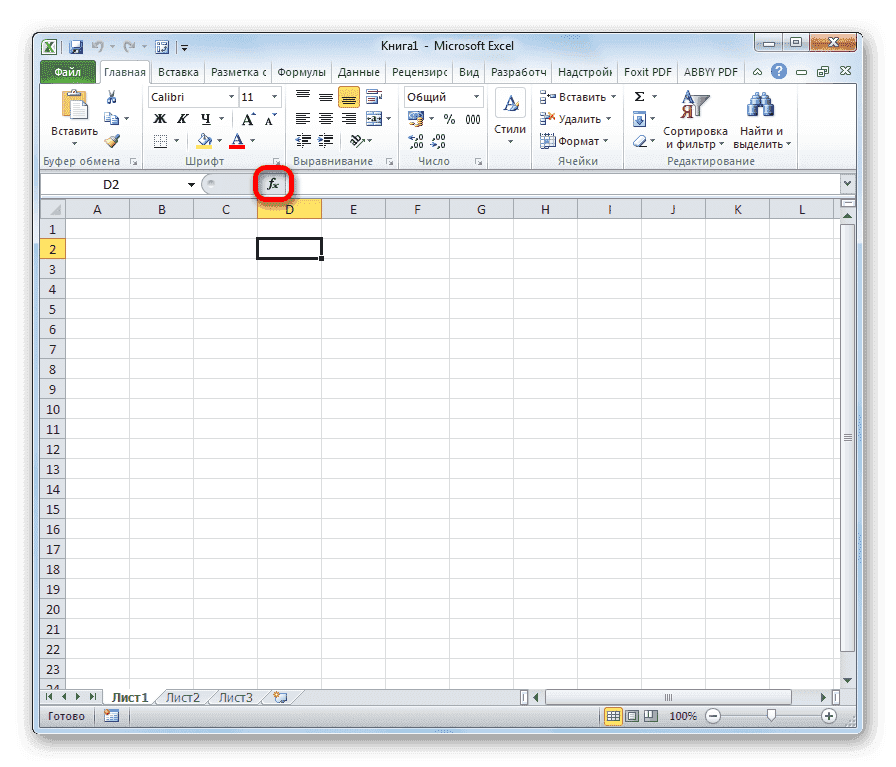This screenshot has width=896, height=767.
Task: Click the center alignment icon
Action: click(x=325, y=119)
